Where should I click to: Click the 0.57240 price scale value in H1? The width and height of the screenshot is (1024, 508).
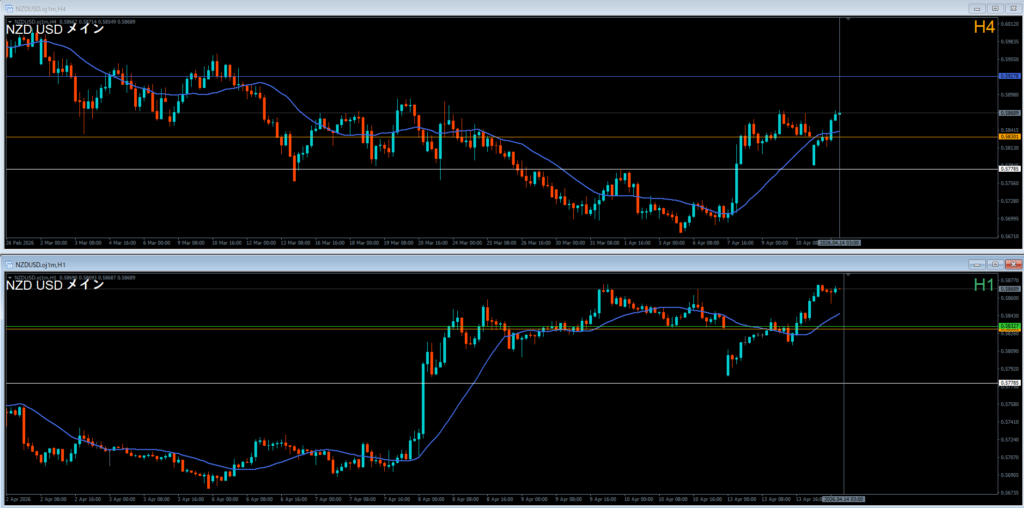point(1008,439)
